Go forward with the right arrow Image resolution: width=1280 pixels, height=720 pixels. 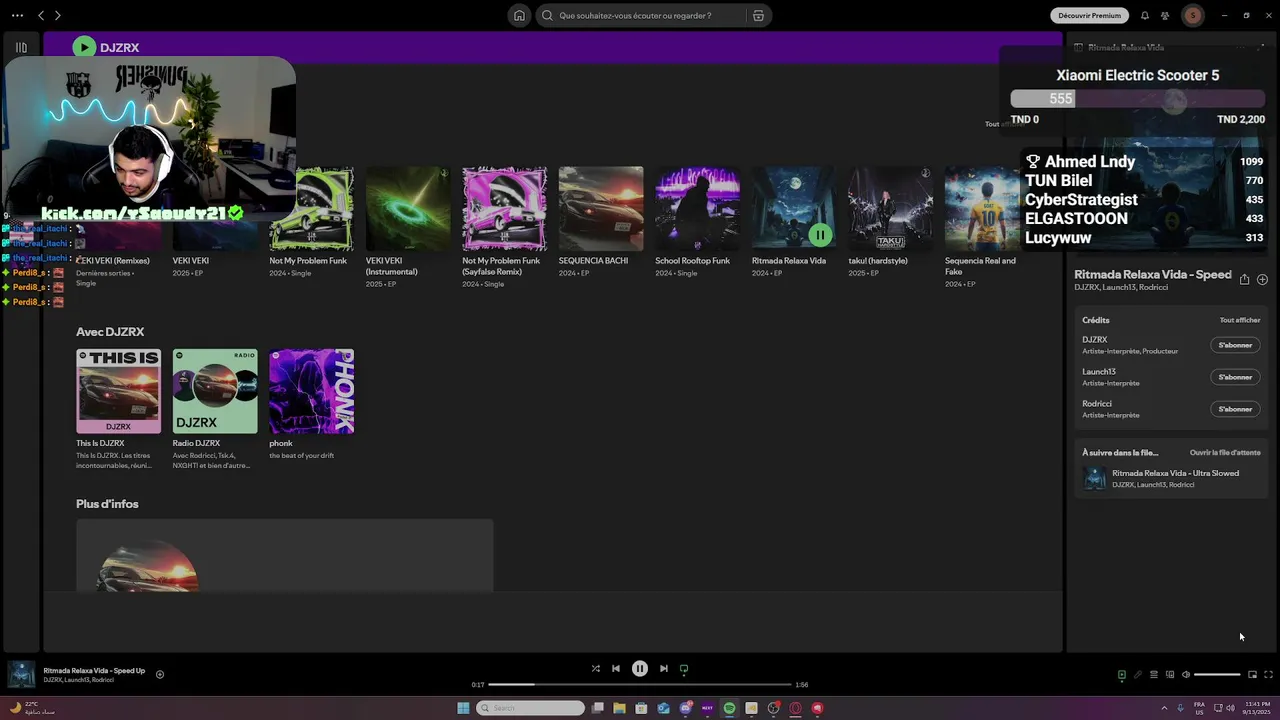[57, 15]
